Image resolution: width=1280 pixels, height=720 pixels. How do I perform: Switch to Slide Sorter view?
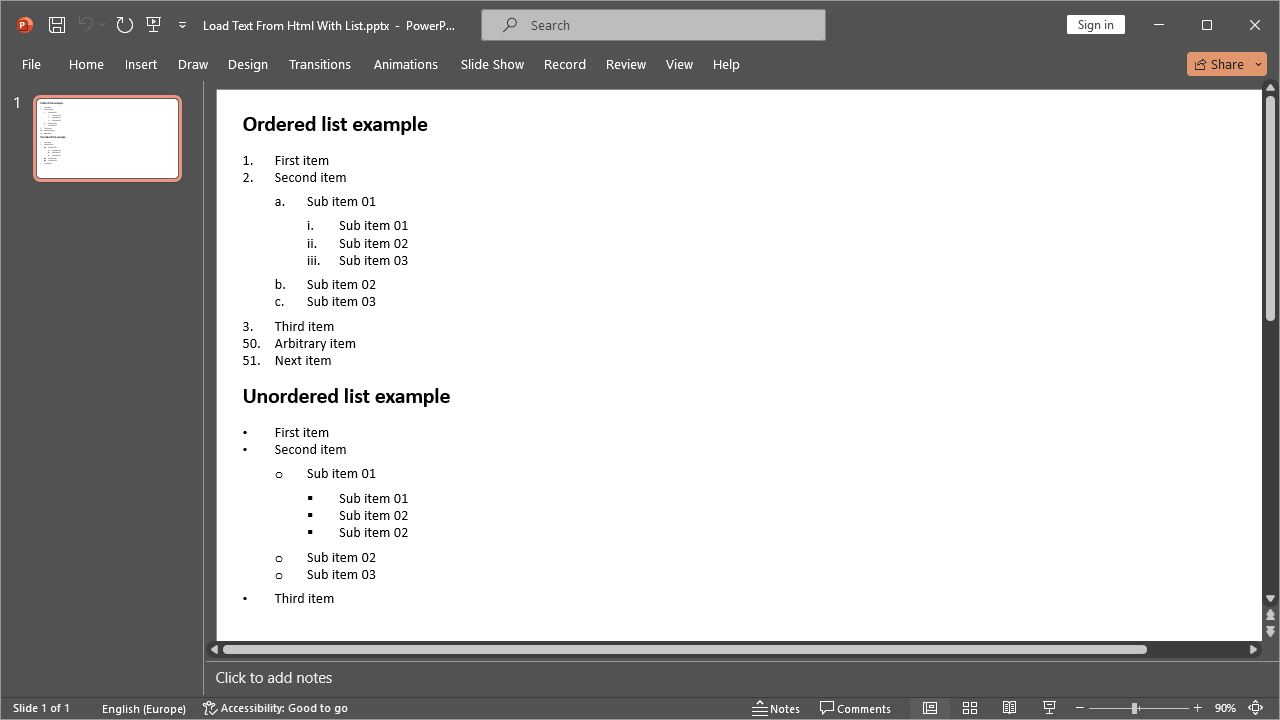[x=969, y=708]
